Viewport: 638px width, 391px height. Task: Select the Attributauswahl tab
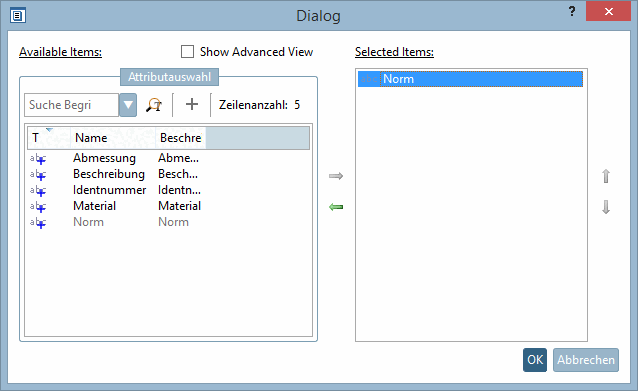pos(169,77)
